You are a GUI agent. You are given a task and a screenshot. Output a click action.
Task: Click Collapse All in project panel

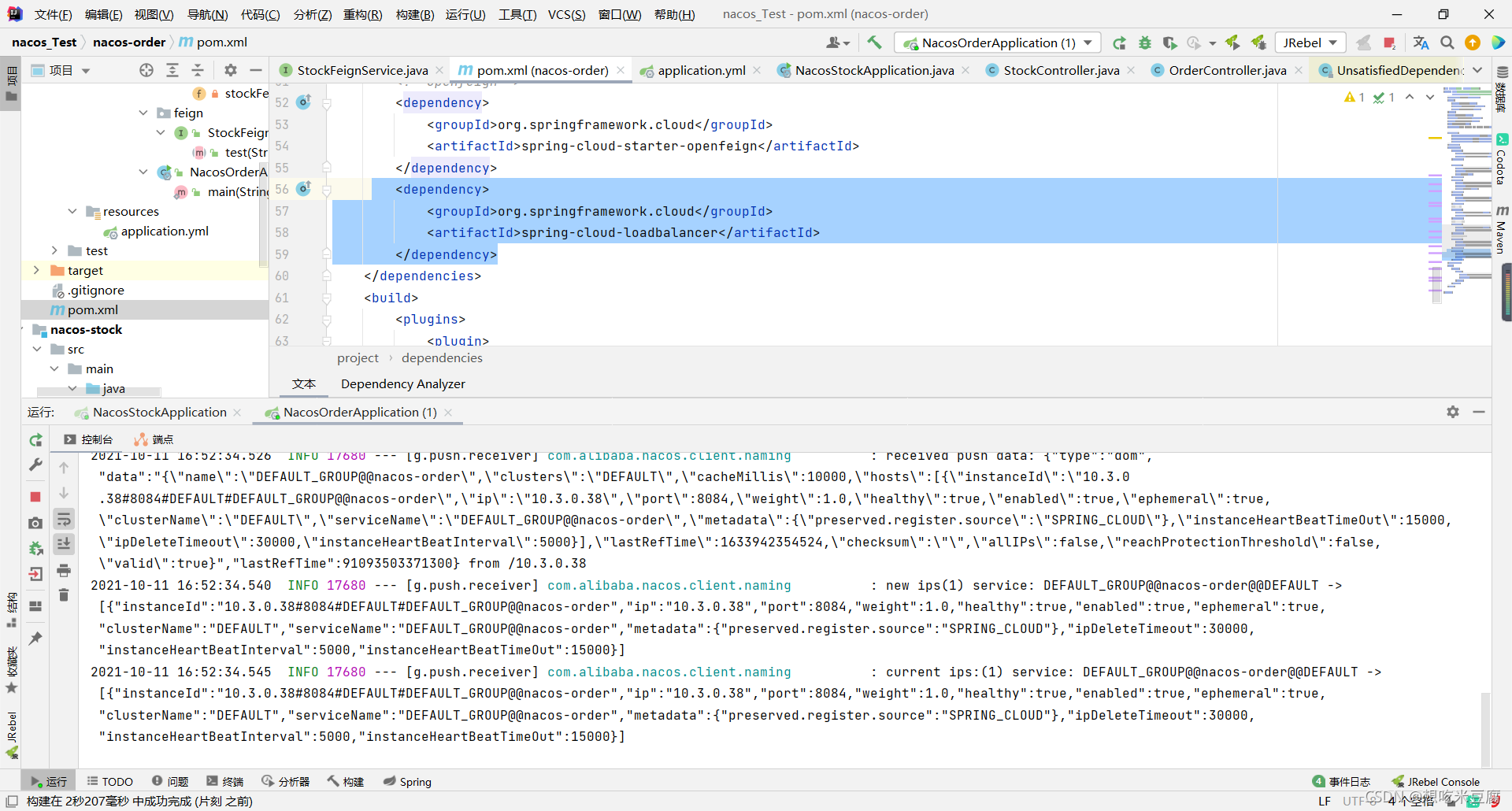point(198,70)
